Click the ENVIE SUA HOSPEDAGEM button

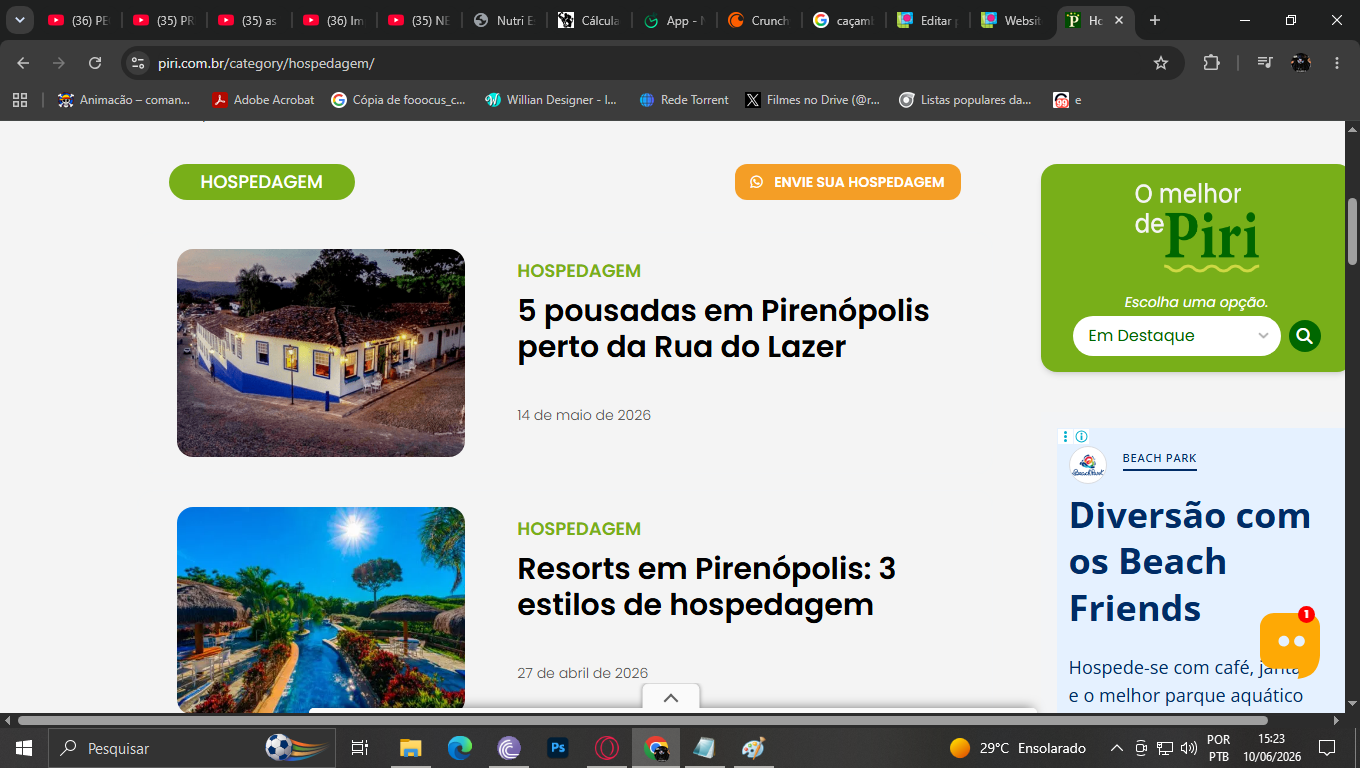point(848,182)
